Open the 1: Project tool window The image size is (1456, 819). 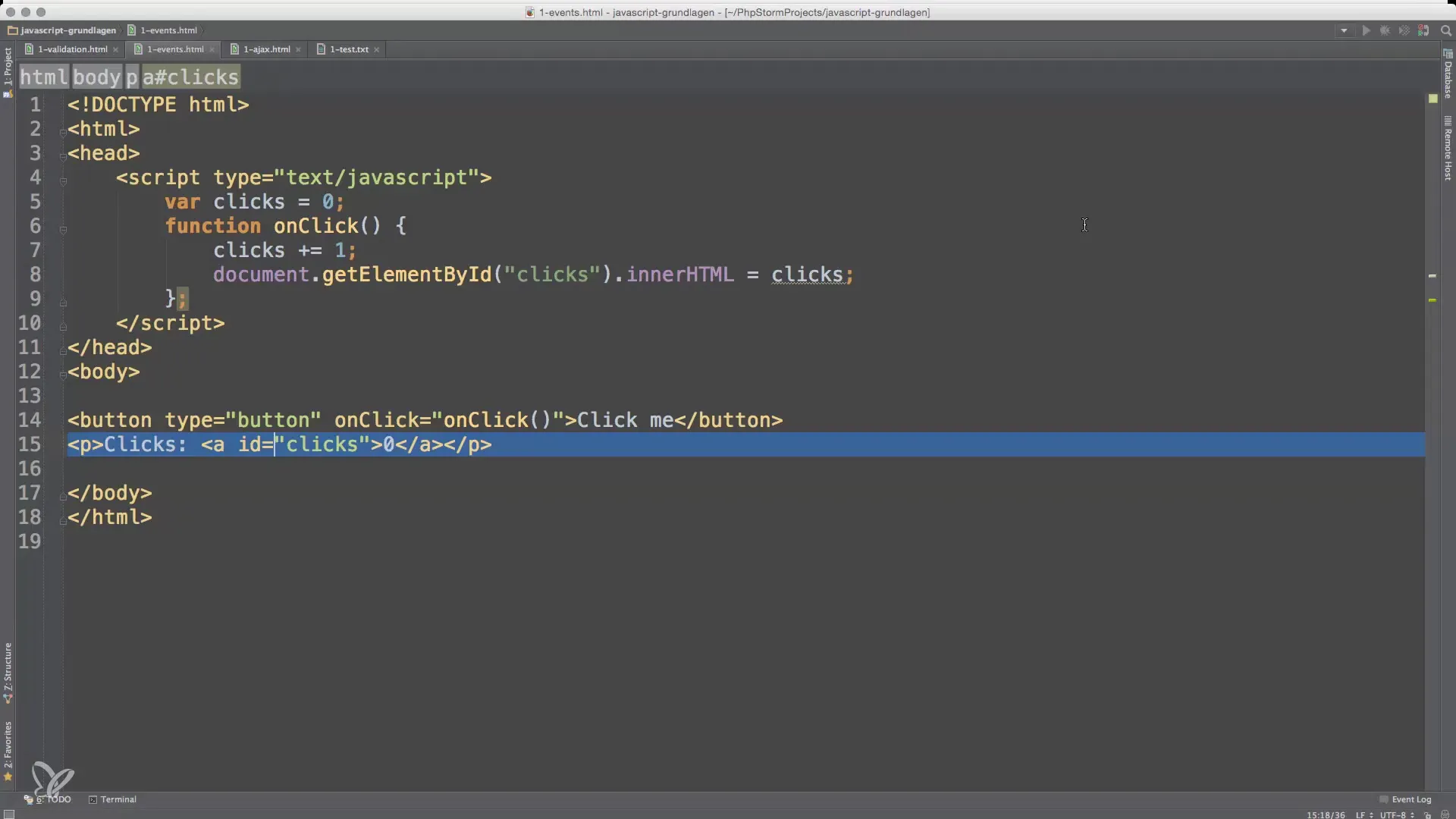(8, 72)
